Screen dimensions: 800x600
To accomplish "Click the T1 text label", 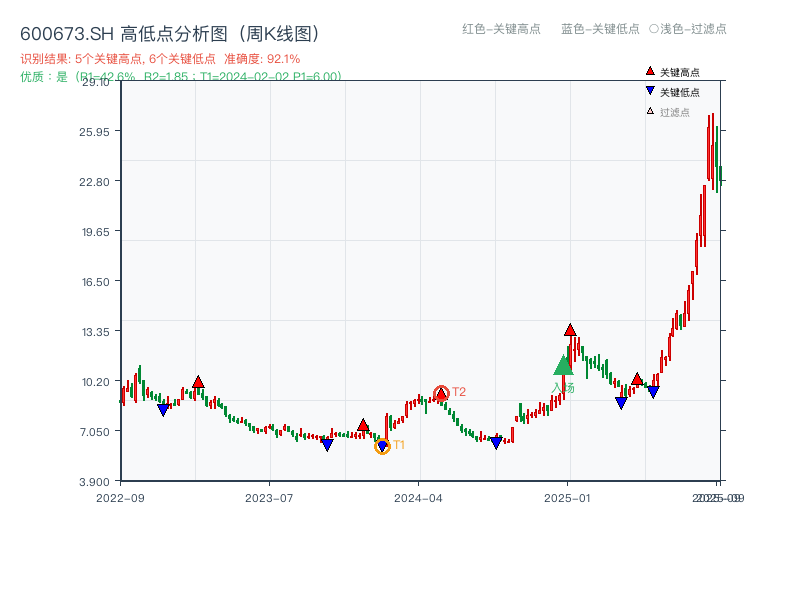I will click(399, 445).
